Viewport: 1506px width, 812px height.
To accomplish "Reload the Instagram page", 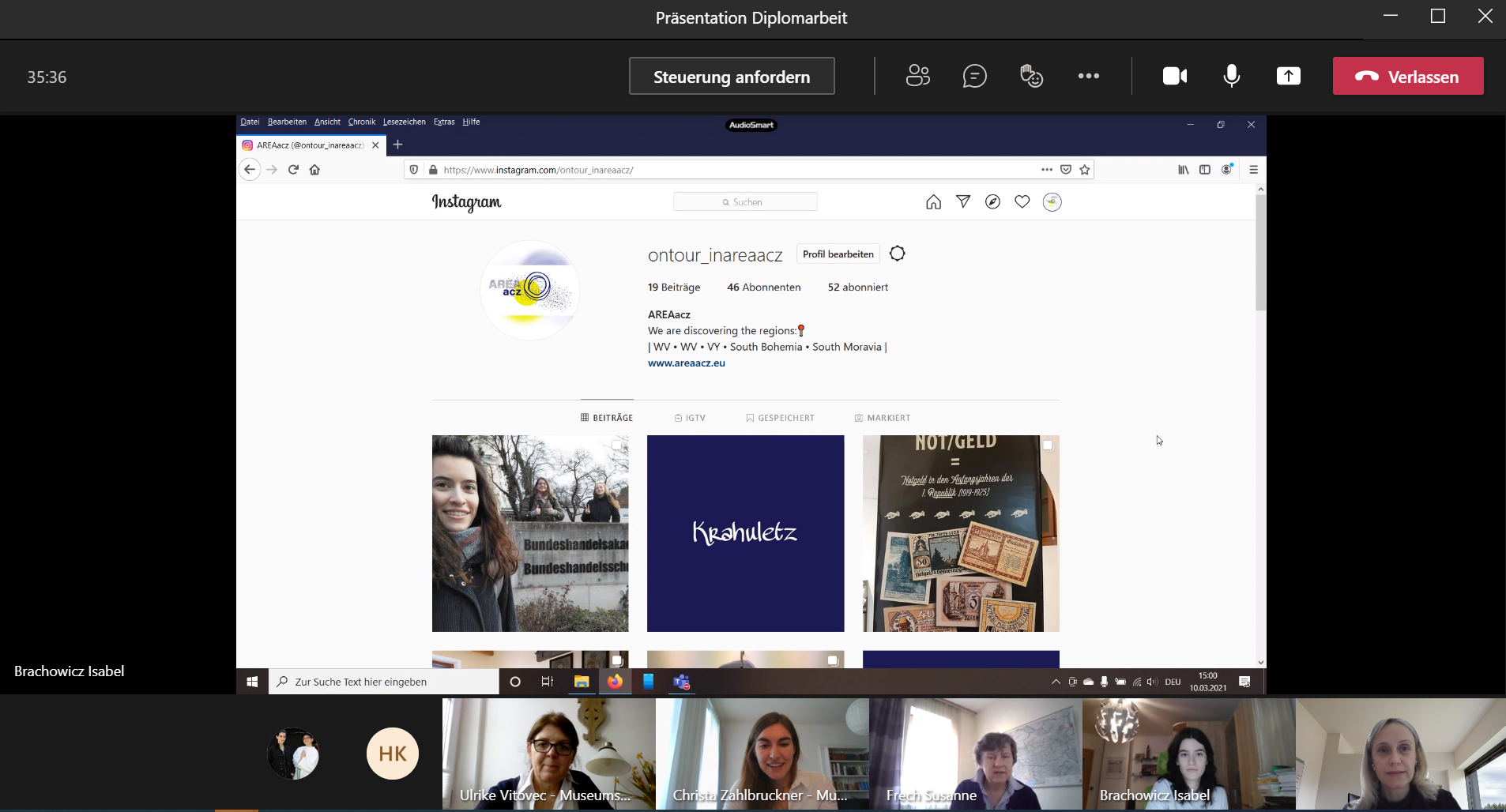I will 293,170.
